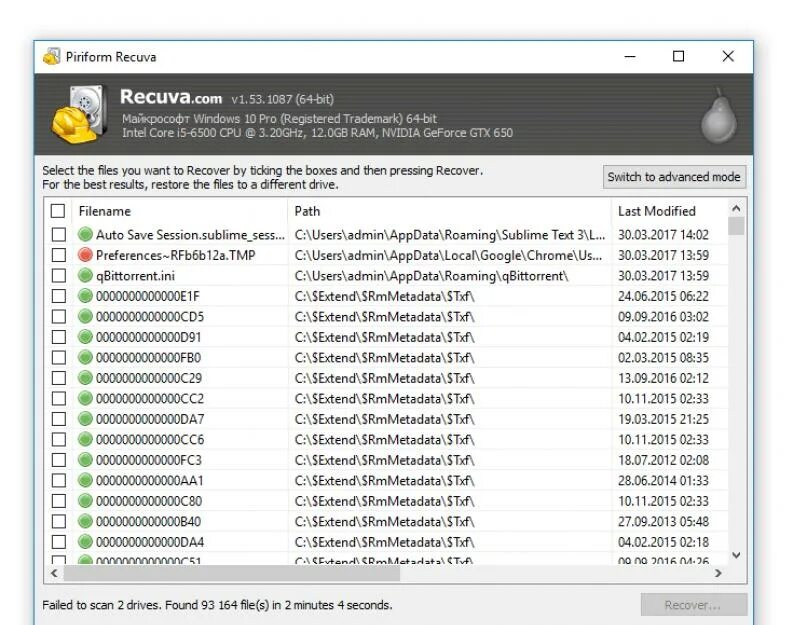Screen dimensions: 807x625
Task: Maximize the Piriform Recuva window
Action: (x=678, y=56)
